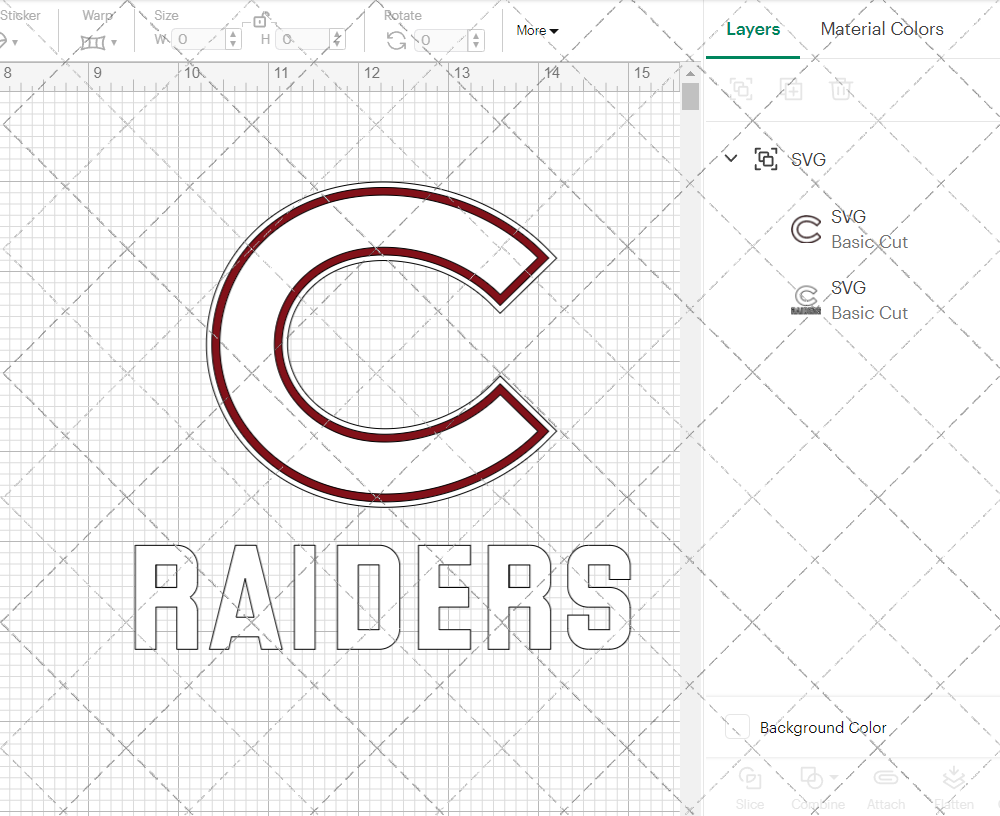This screenshot has width=1000, height=816.
Task: Click the canvas scrollbar up arrow
Action: [x=690, y=73]
